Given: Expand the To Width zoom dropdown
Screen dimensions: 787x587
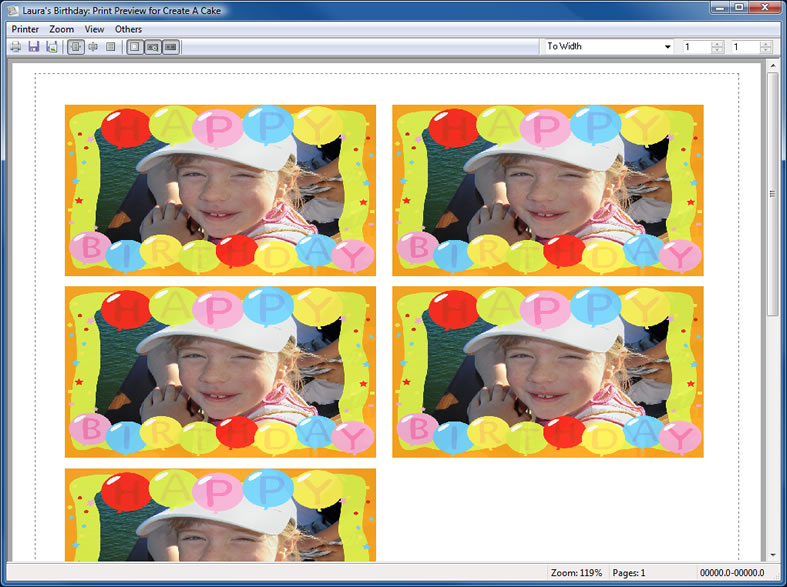Looking at the screenshot, I should pos(668,47).
